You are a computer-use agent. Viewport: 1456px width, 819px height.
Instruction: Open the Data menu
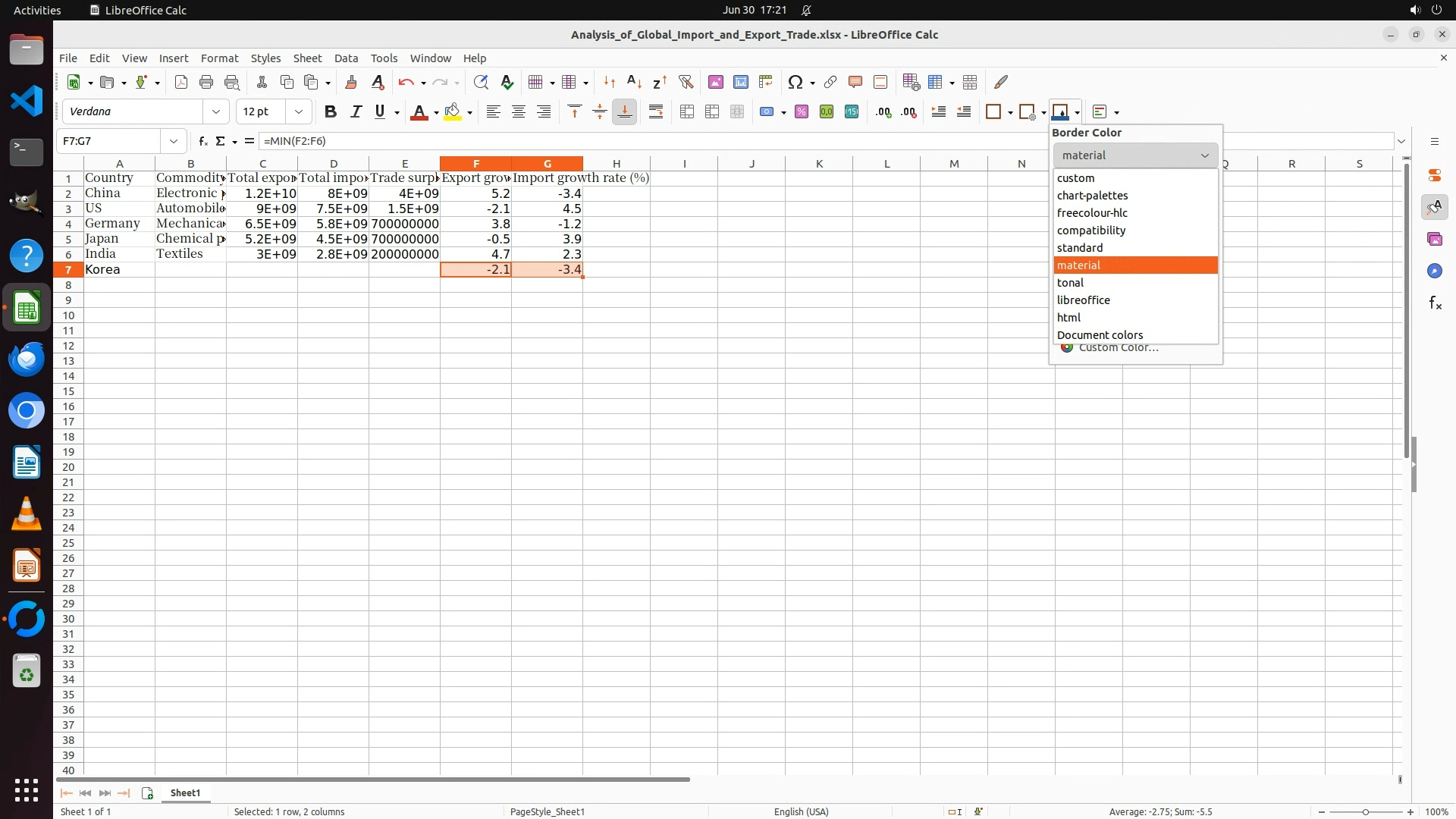click(346, 58)
